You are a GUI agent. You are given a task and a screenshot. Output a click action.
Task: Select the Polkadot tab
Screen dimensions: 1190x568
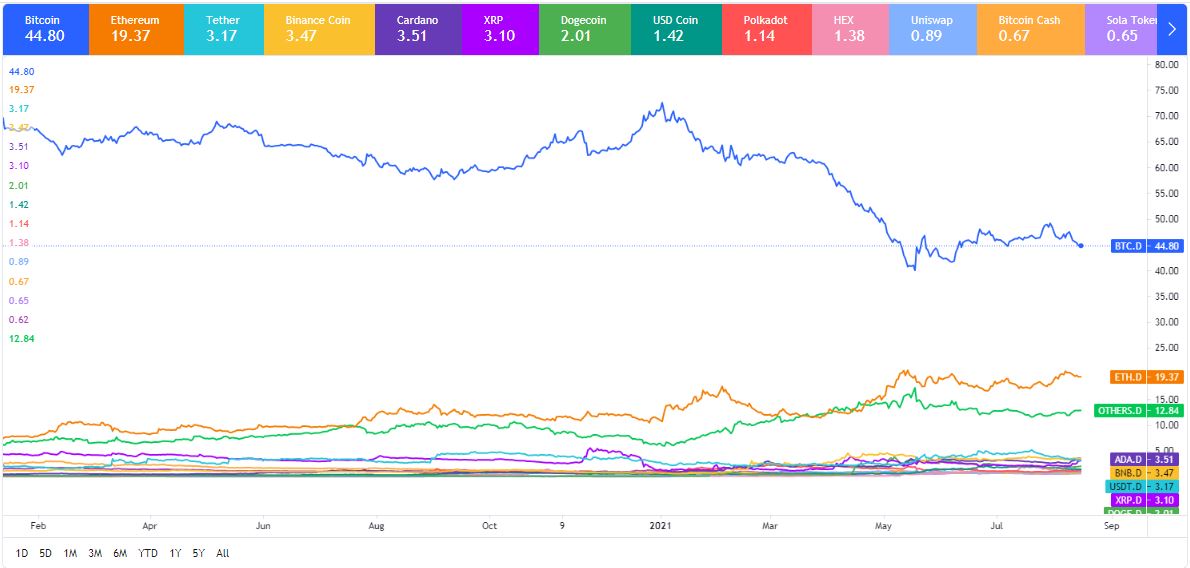pyautogui.click(x=767, y=28)
